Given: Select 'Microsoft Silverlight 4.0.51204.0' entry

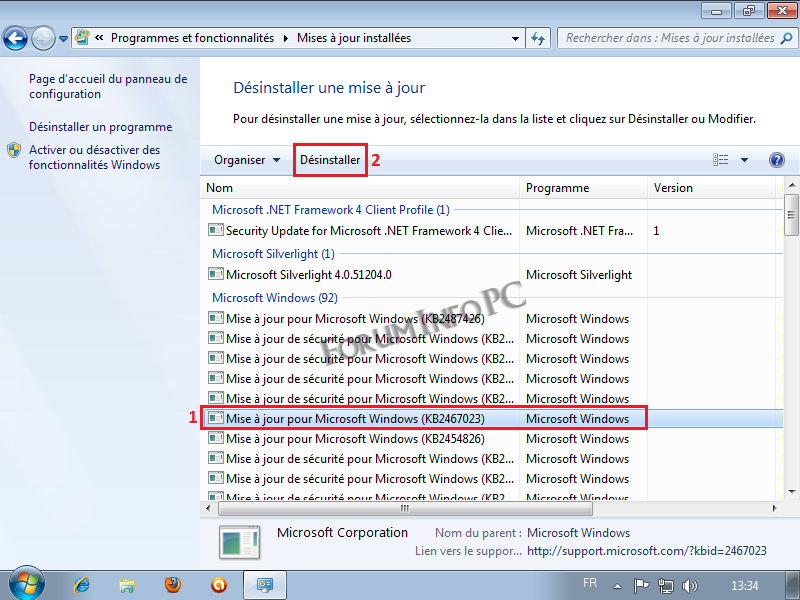Looking at the screenshot, I should [x=492, y=274].
